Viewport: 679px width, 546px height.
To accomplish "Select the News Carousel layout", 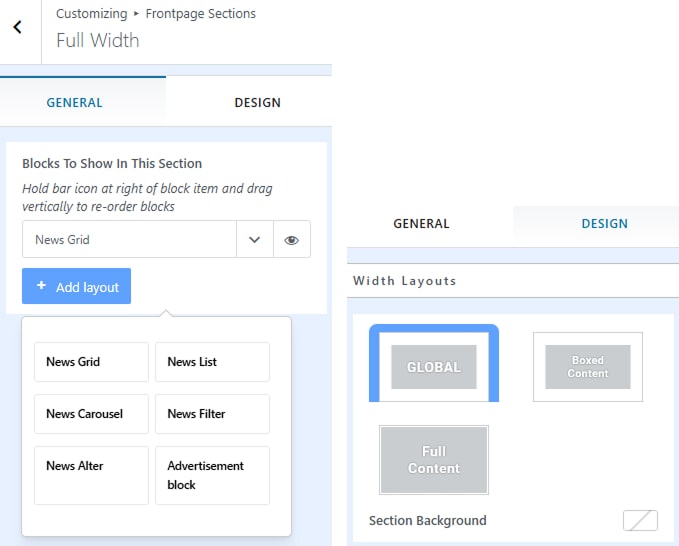I will tap(91, 414).
